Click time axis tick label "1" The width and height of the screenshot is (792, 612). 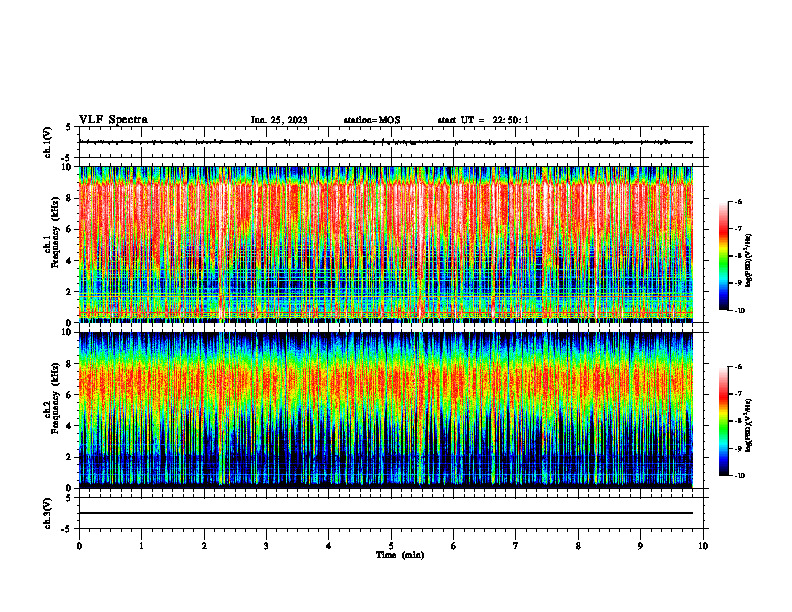tap(141, 546)
